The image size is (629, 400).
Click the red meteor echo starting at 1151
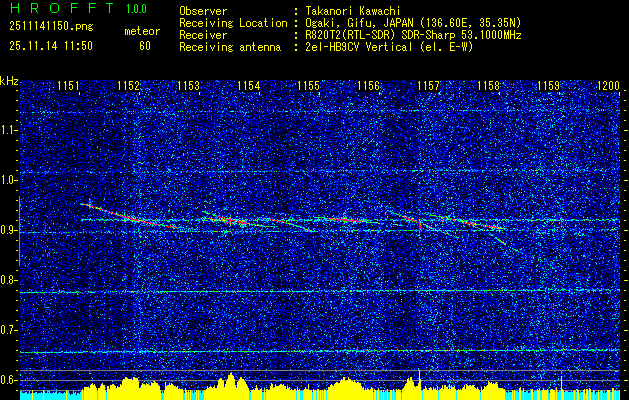click(x=130, y=216)
